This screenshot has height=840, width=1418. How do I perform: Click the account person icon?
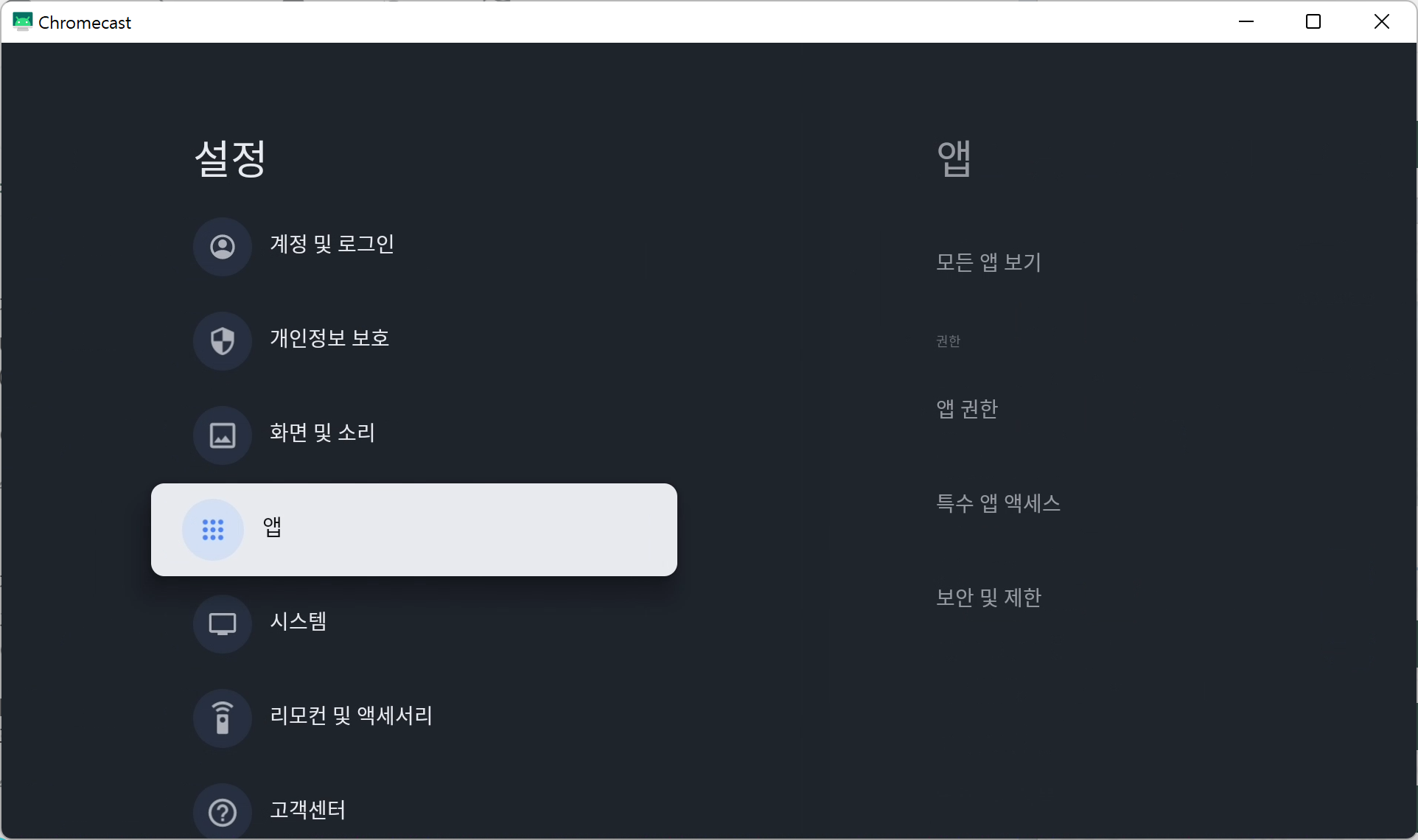(x=223, y=246)
